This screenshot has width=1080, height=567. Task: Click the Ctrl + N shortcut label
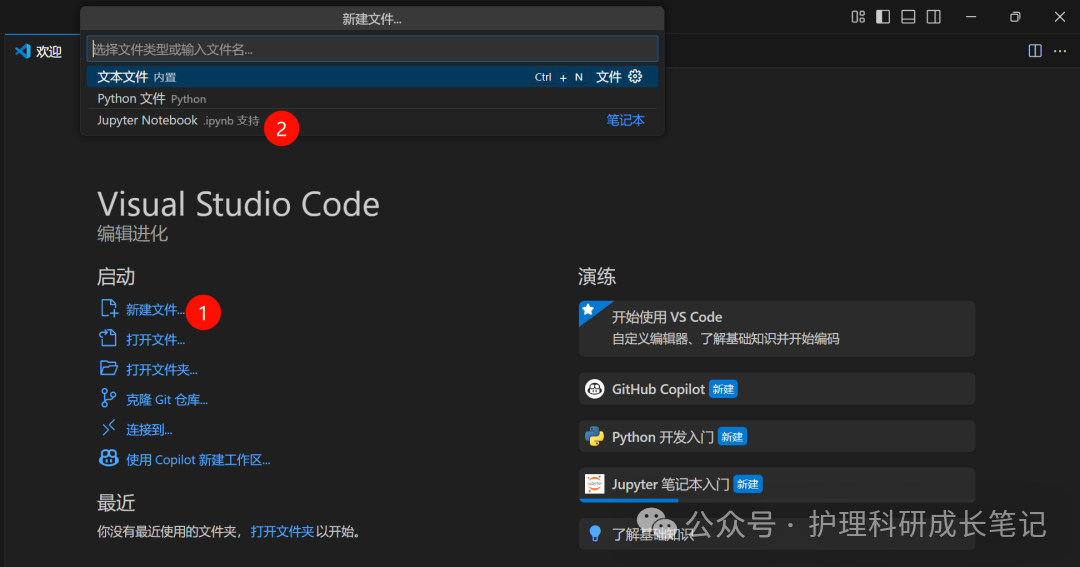(559, 77)
